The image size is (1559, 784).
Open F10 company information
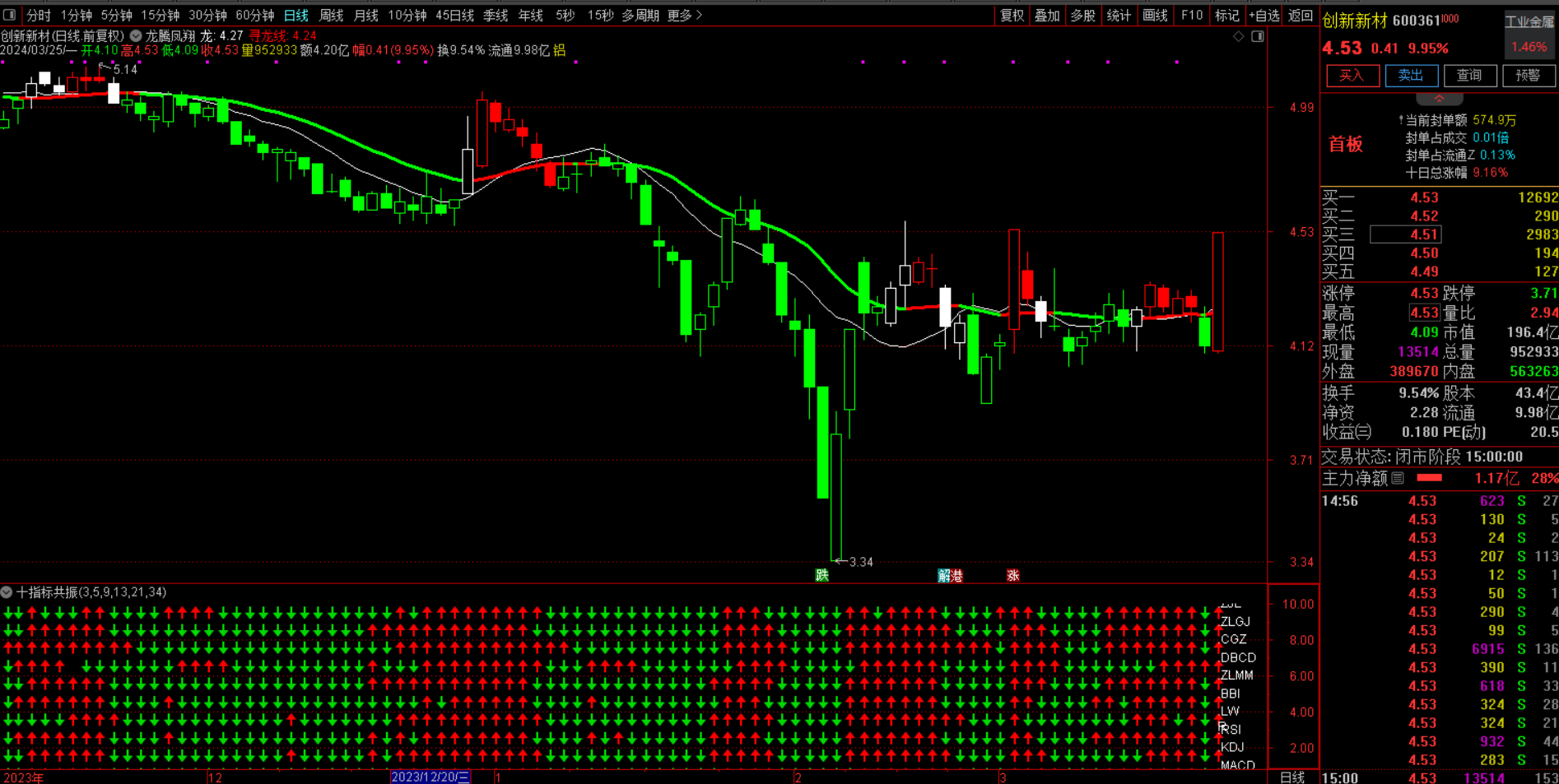(x=1191, y=15)
